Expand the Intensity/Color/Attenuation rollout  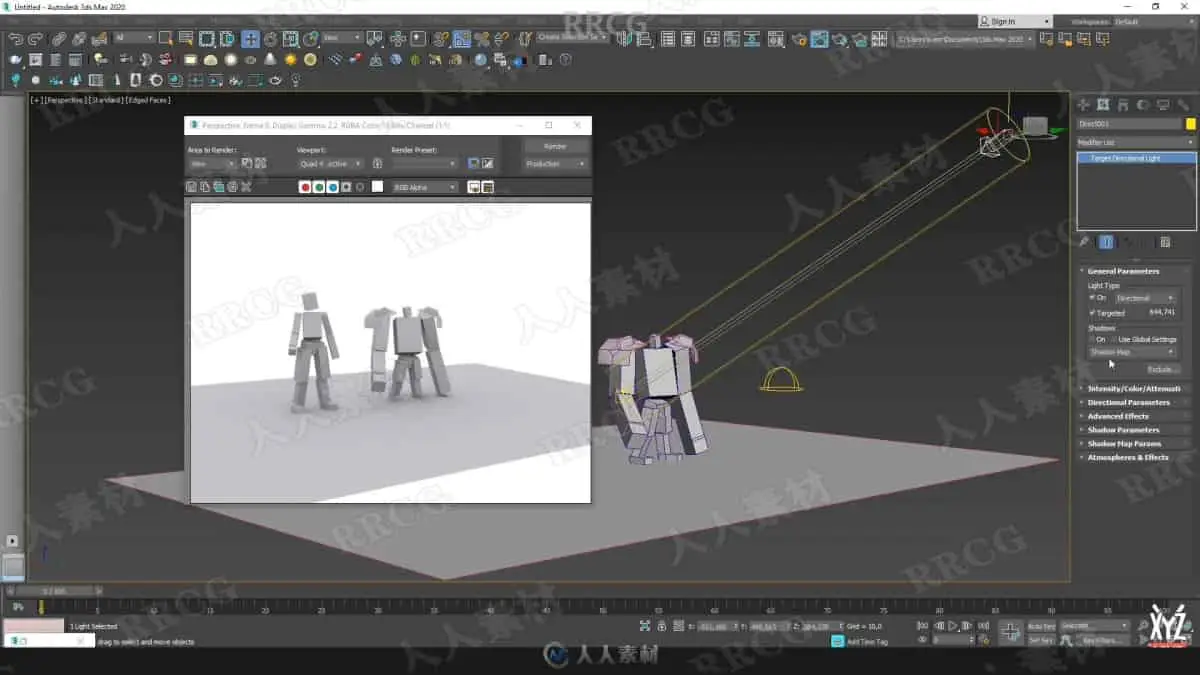(x=1134, y=388)
